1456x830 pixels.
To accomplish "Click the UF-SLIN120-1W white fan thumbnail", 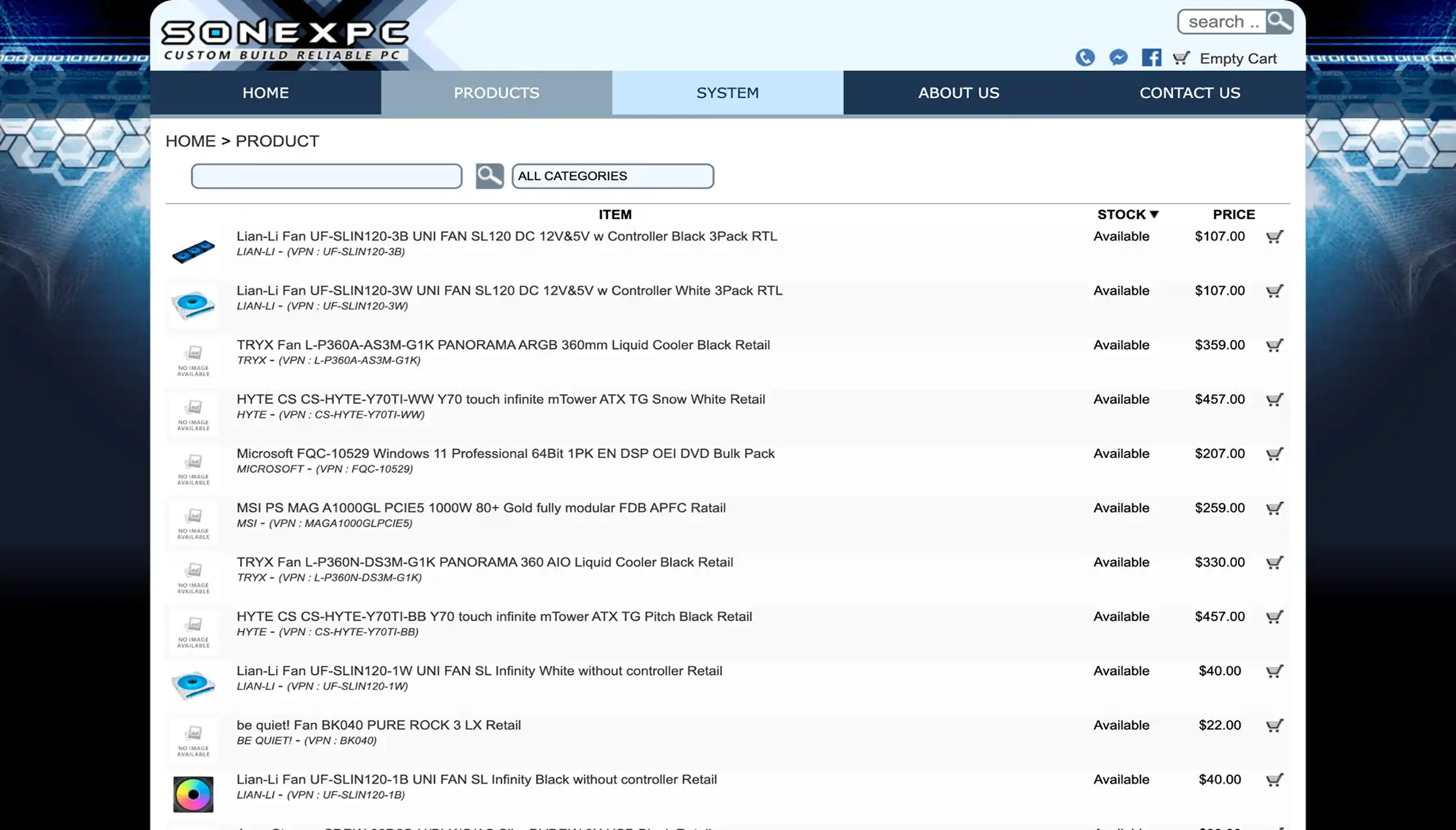I will pyautogui.click(x=193, y=685).
